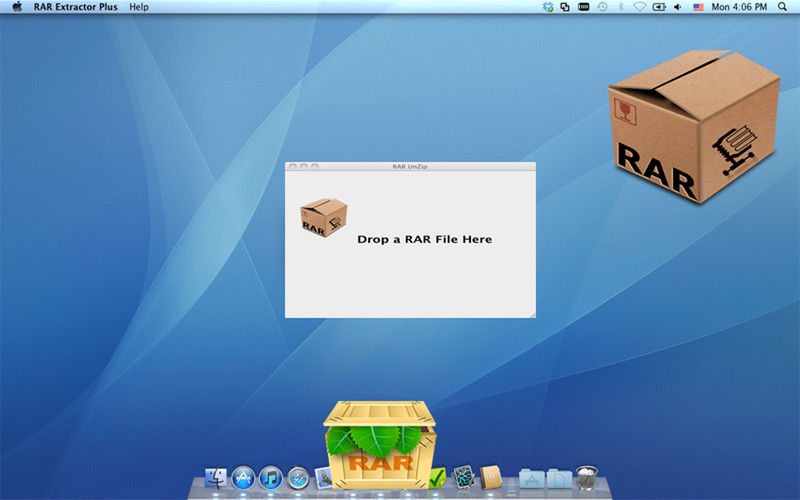Click the small RAR box icon in window

click(324, 217)
